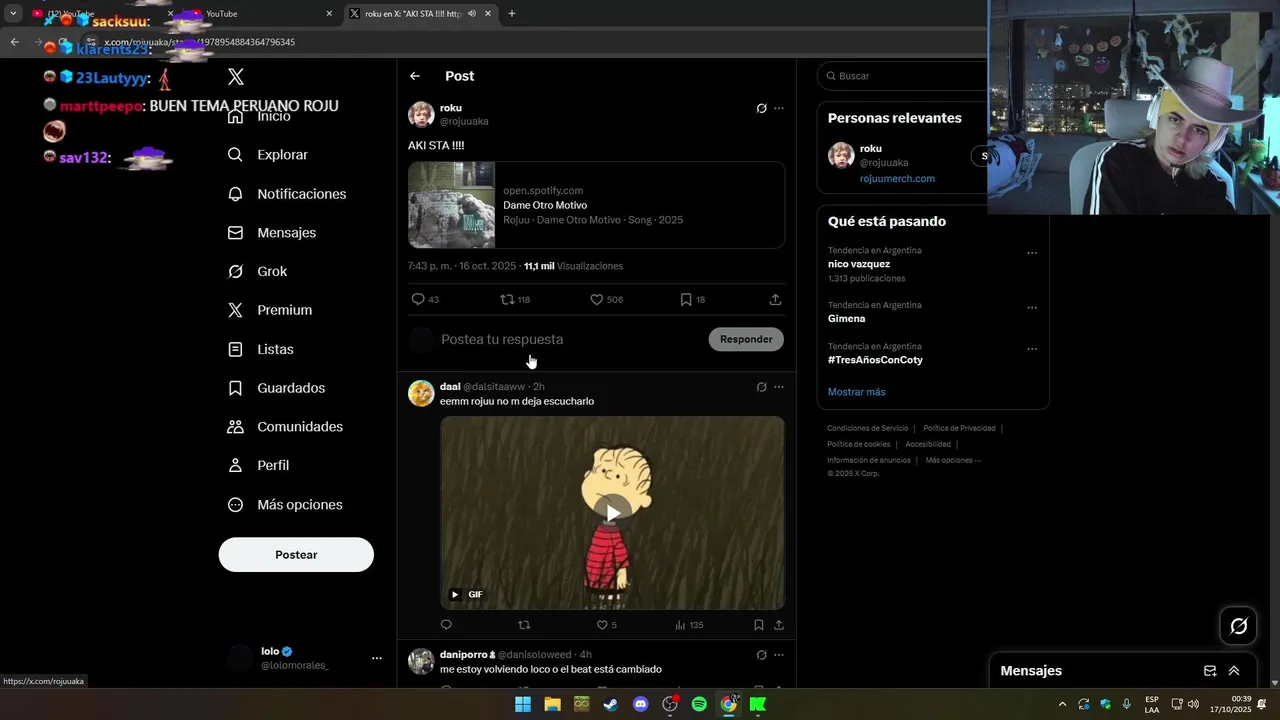Screen dimensions: 1280x720
Task: Expand the Mensajes drawer with arrows
Action: tap(1234, 671)
